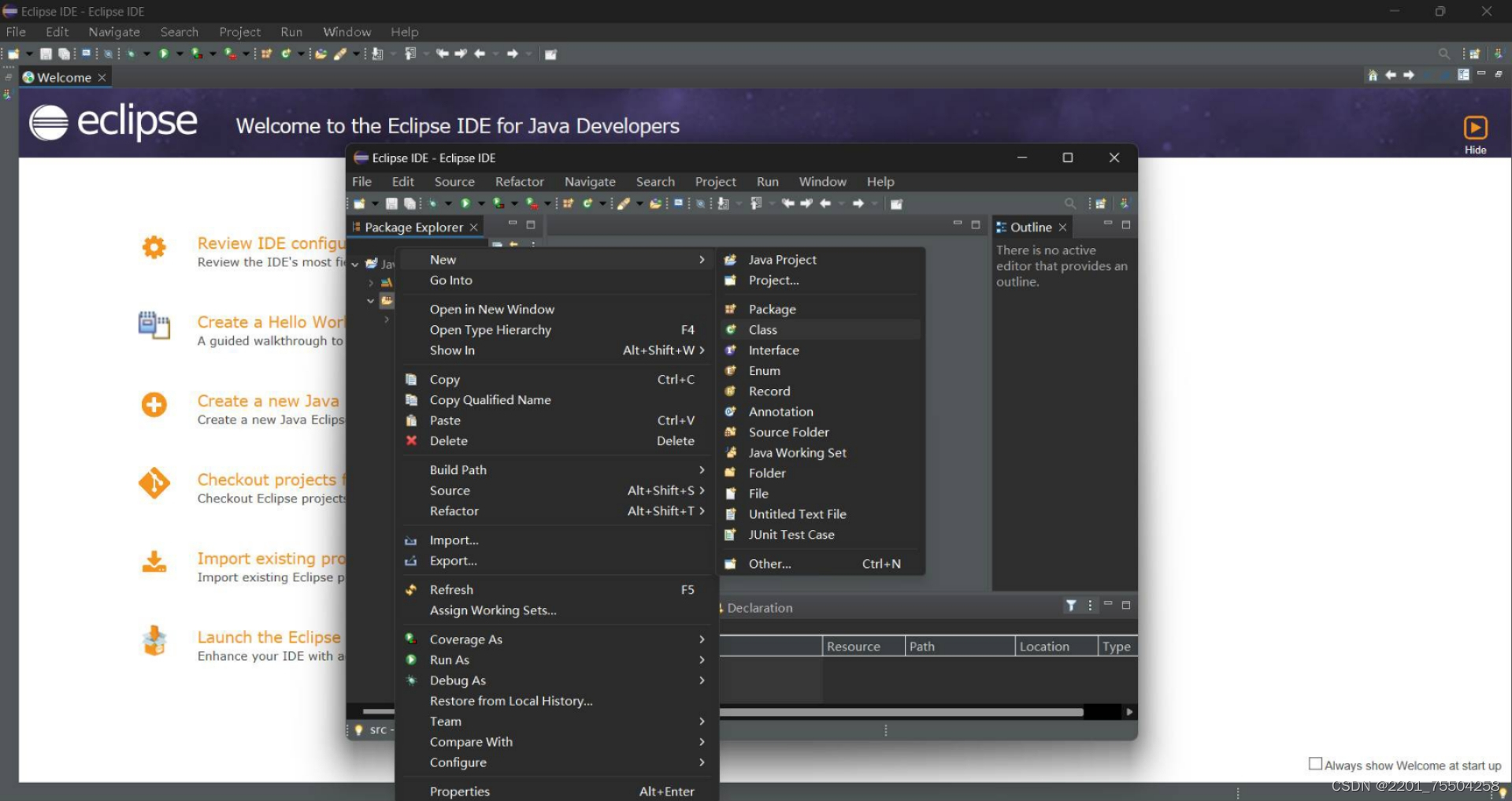The image size is (1512, 801).
Task: Open the Create a Hello World link
Action: 271,322
